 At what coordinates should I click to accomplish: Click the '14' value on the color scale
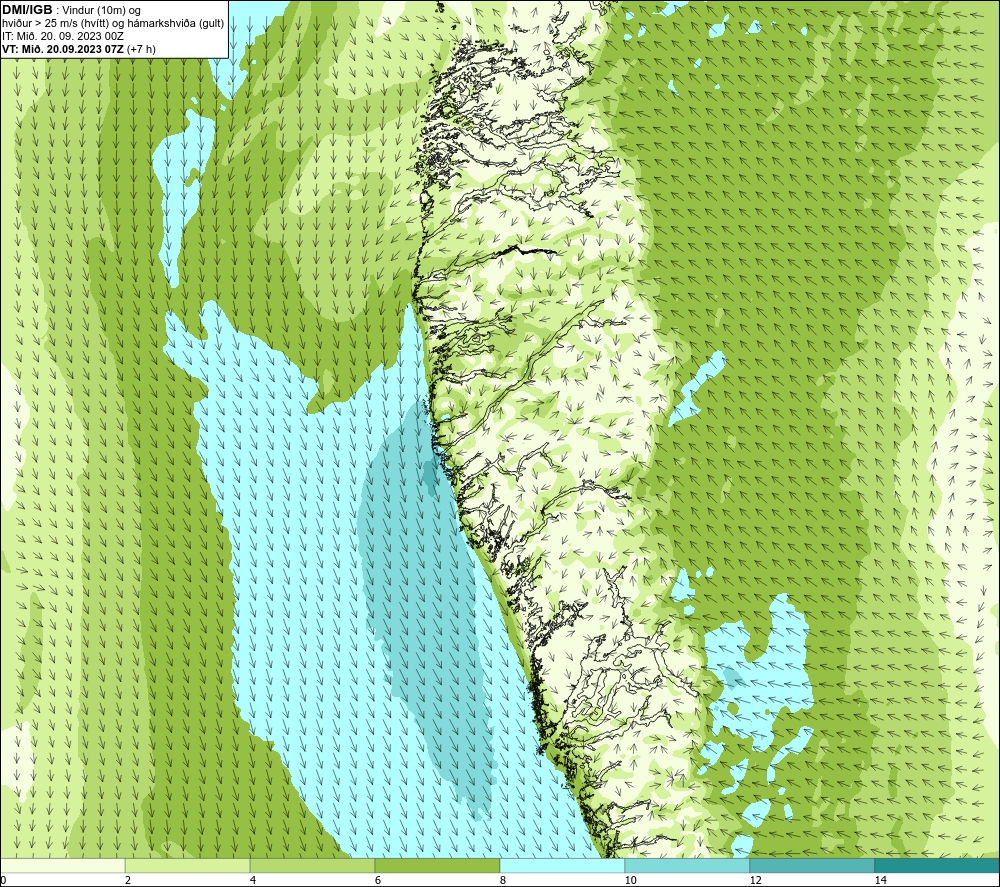click(881, 880)
